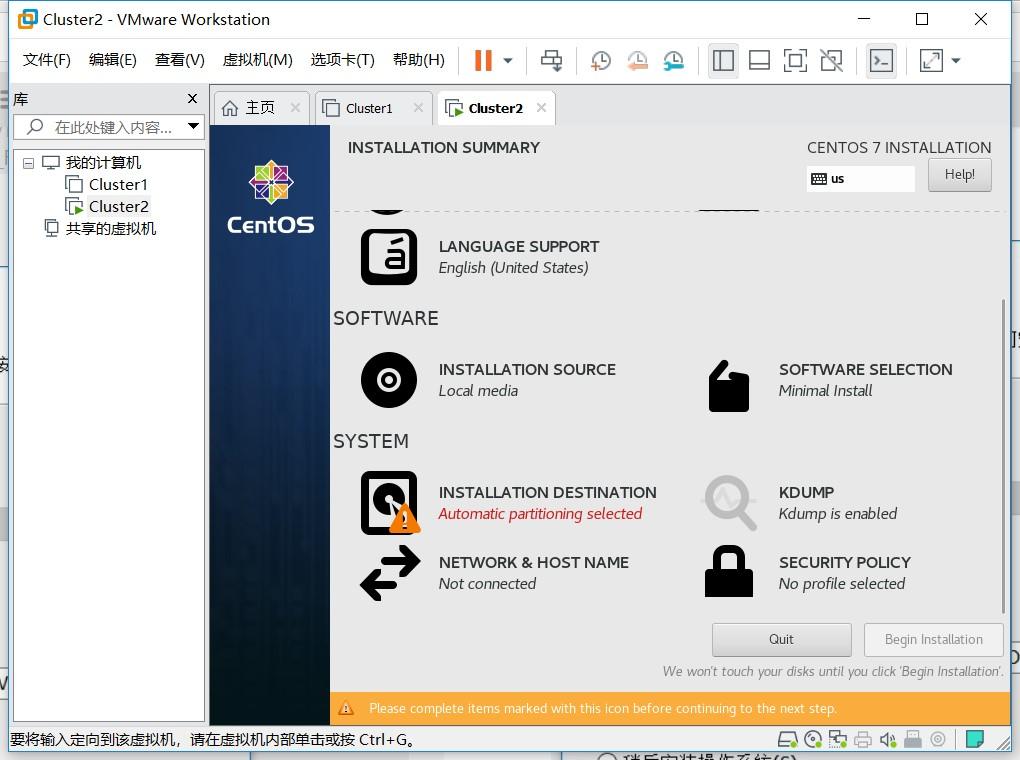Select 共享的虚拟机 in the library tree
This screenshot has height=760, width=1020.
point(111,228)
